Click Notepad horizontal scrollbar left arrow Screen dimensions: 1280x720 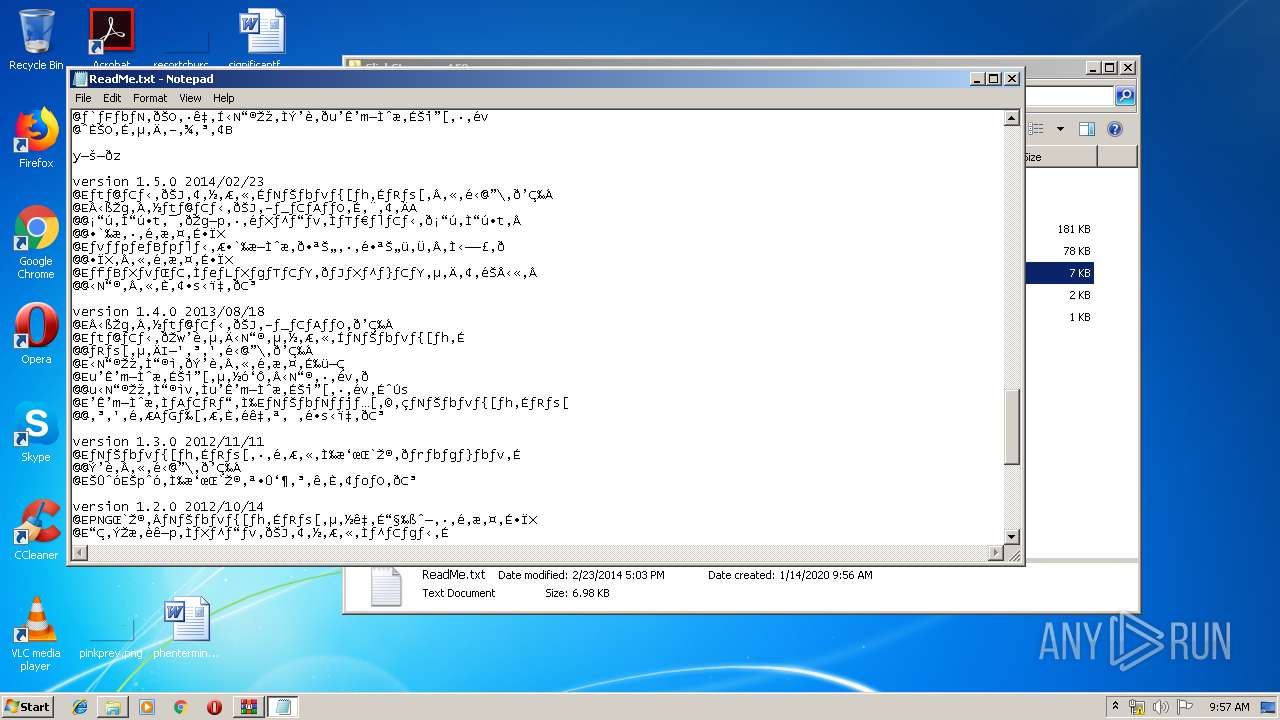click(79, 553)
